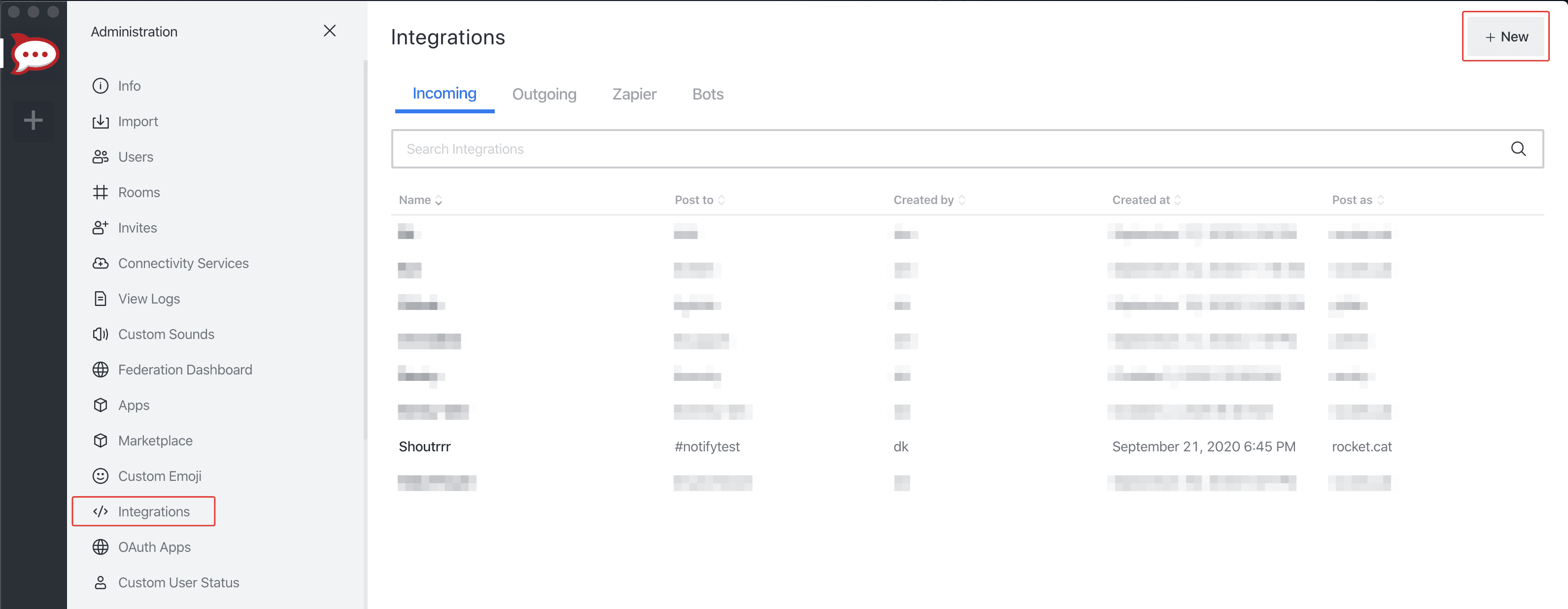Select the Rooms section with hash icon
This screenshot has height=609, width=1568.
point(139,192)
